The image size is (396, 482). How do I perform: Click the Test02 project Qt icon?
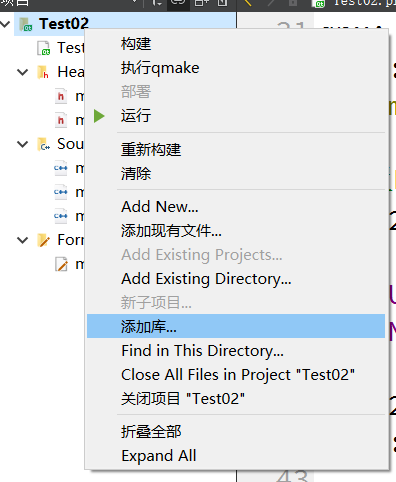(26, 24)
